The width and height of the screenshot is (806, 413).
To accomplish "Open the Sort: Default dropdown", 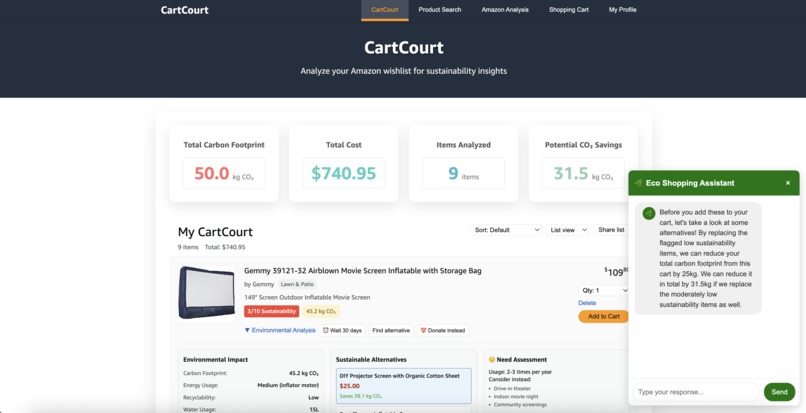I will pyautogui.click(x=506, y=230).
